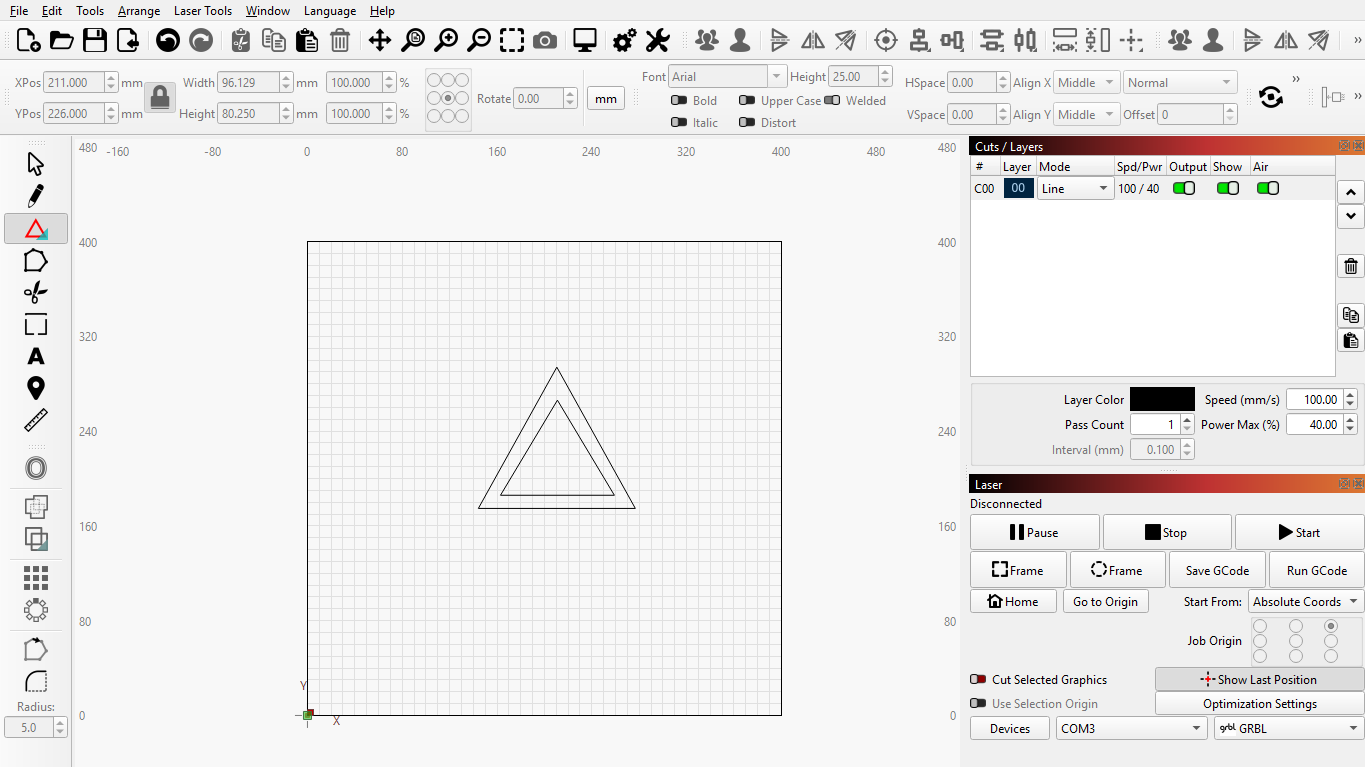The width and height of the screenshot is (1365, 767).
Task: Toggle the Bold font switch
Action: [x=680, y=101]
